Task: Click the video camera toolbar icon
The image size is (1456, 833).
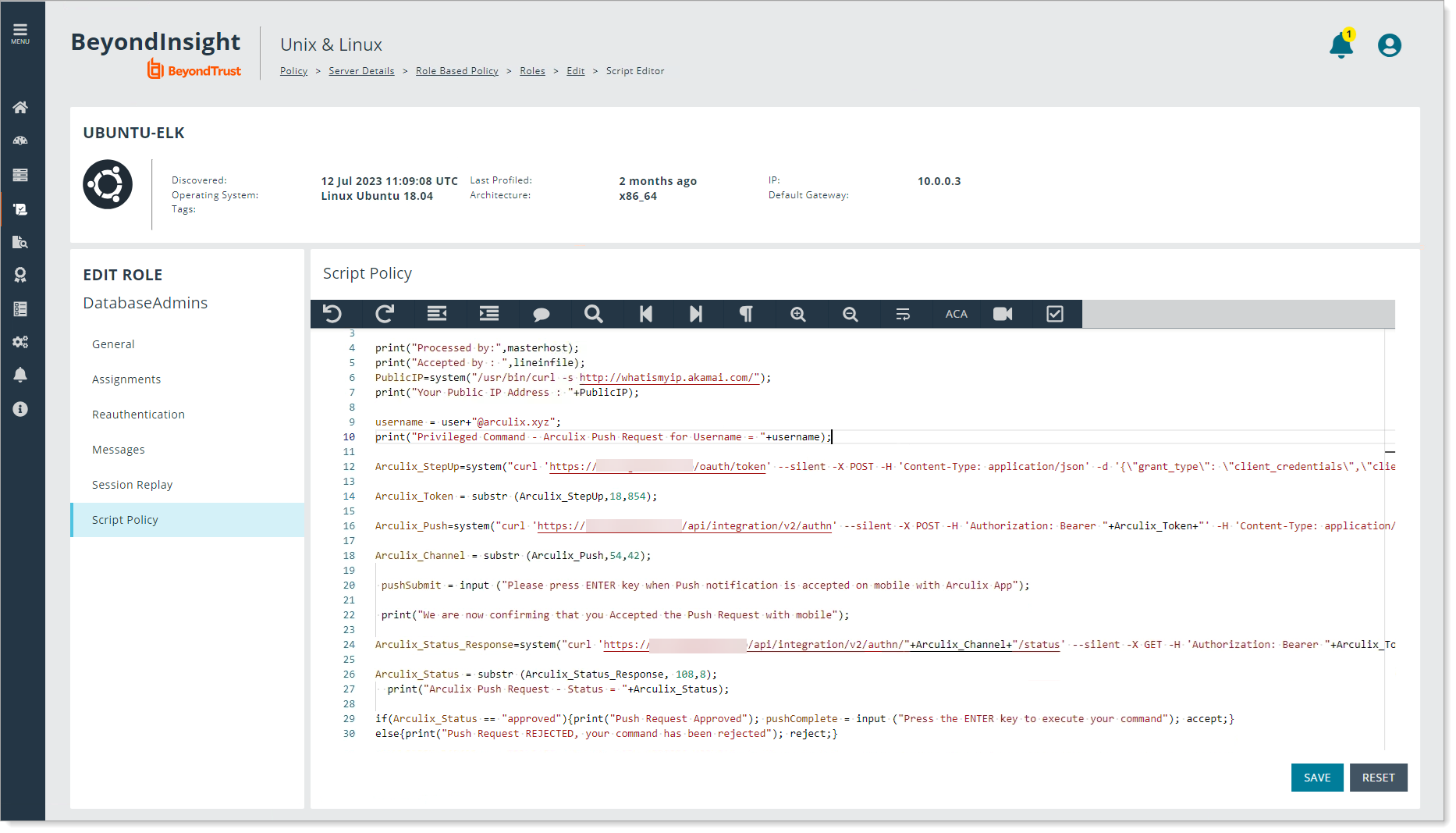Action: click(1003, 314)
